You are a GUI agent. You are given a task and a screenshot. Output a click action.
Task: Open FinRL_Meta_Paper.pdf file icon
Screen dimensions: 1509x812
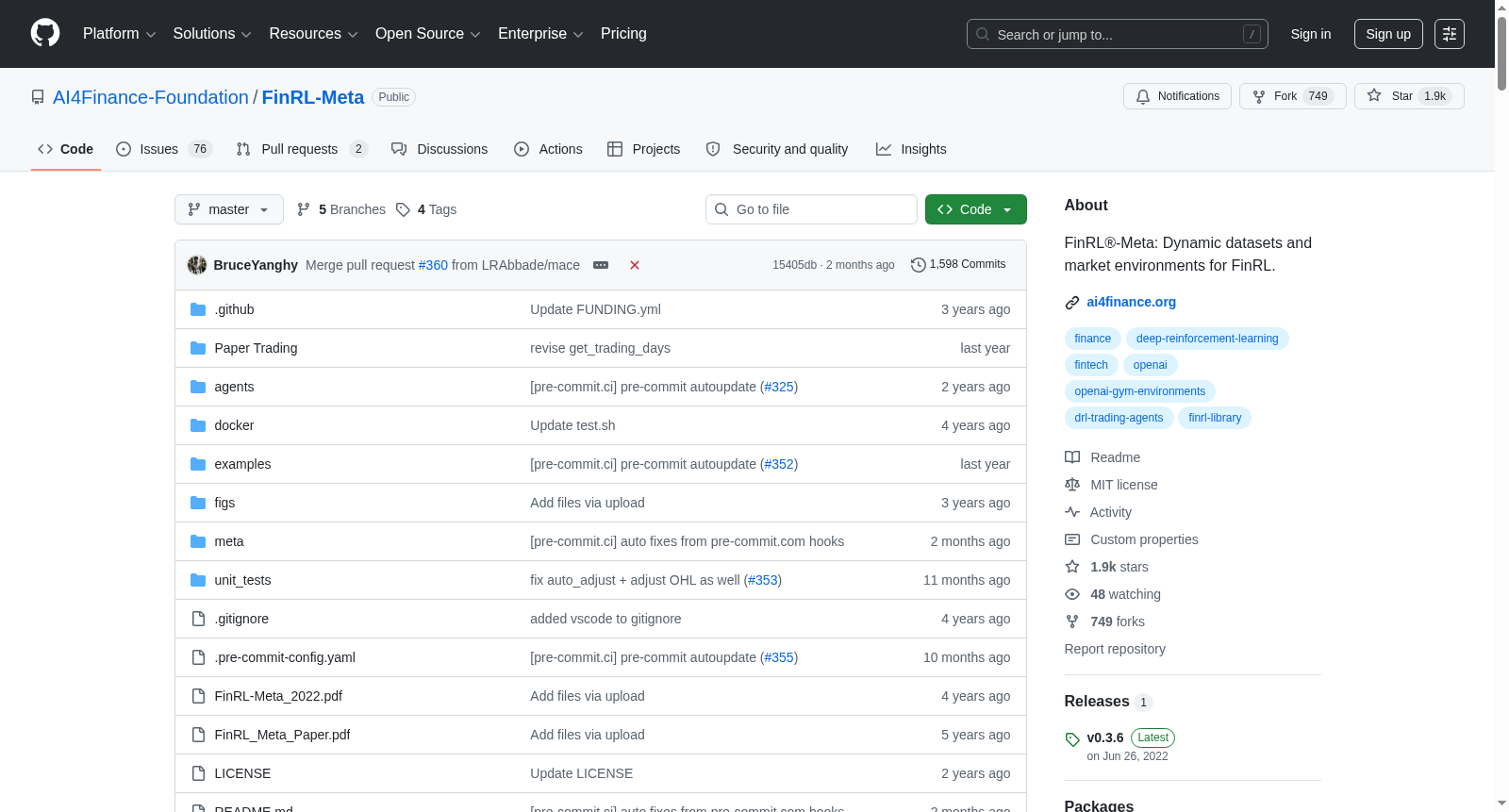pyautogui.click(x=198, y=735)
